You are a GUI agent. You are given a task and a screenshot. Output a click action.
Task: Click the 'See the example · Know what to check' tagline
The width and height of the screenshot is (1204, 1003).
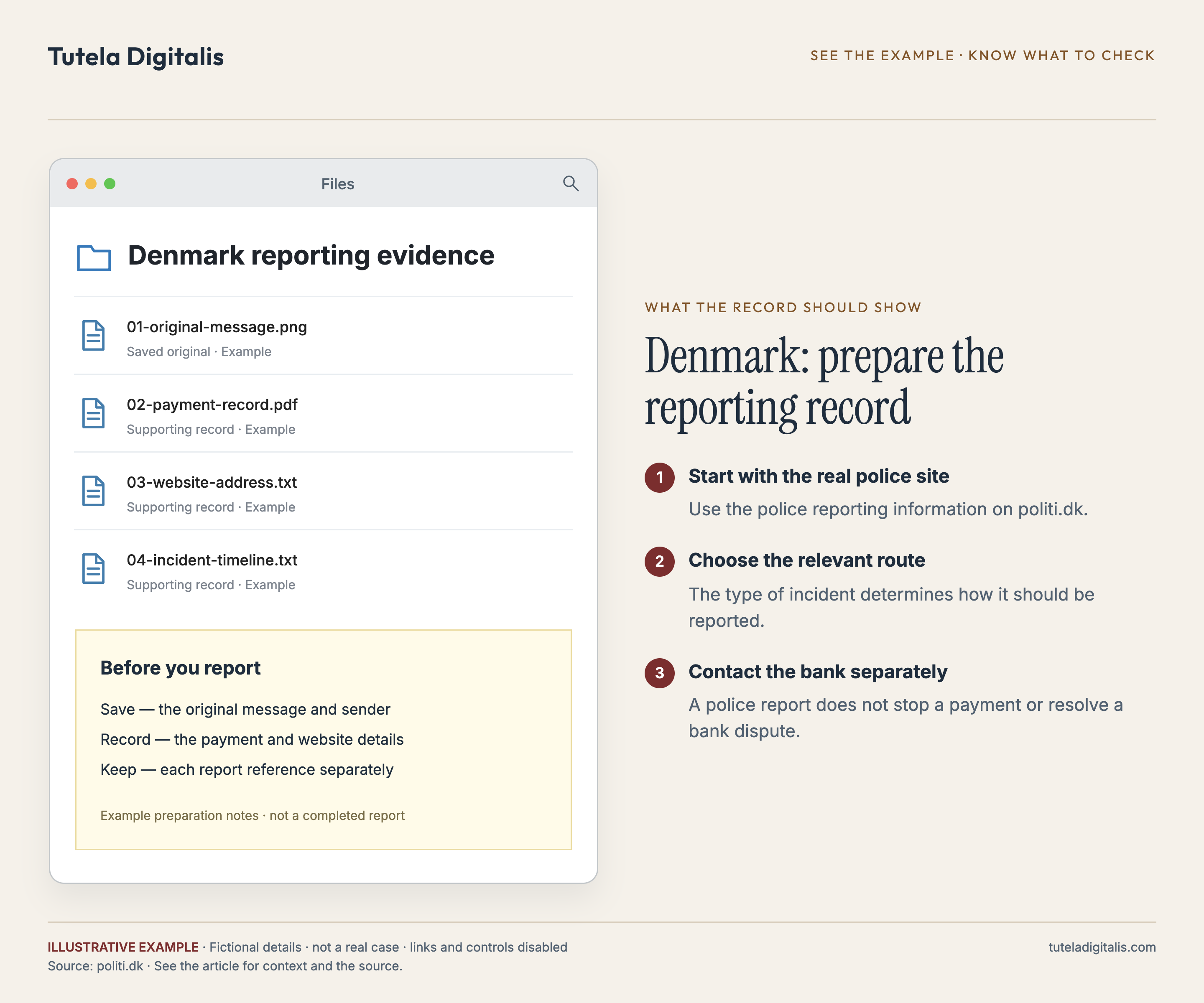coord(983,56)
